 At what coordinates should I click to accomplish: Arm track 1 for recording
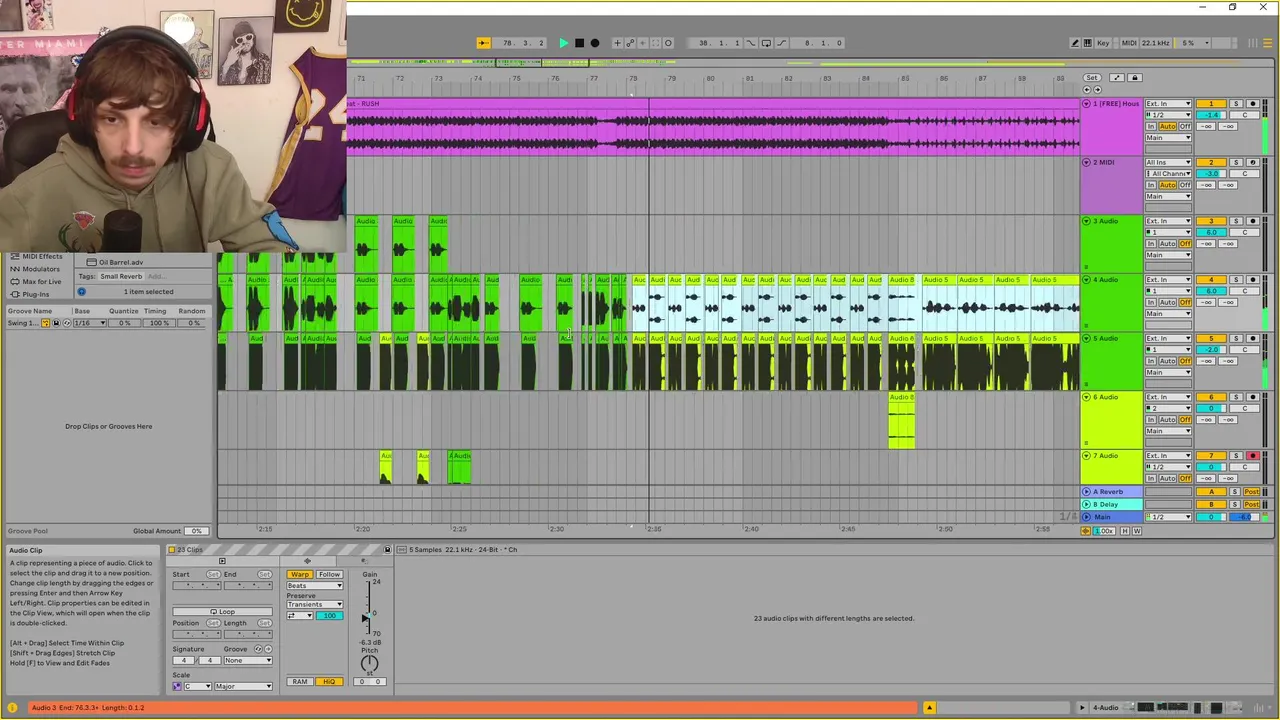[1253, 104]
